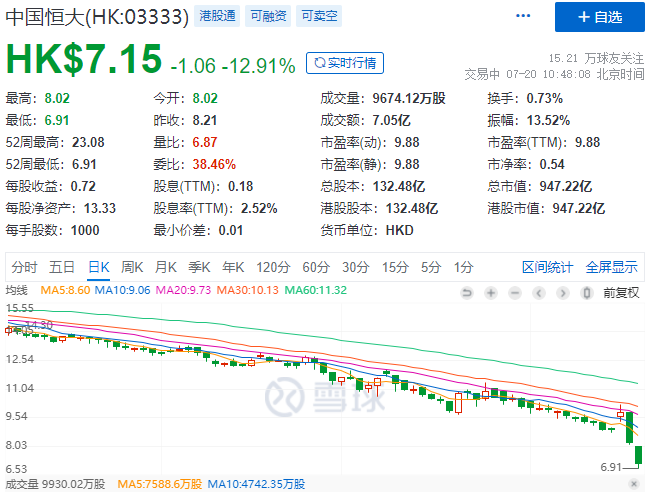Close the volume panel with the X icon

[634, 484]
